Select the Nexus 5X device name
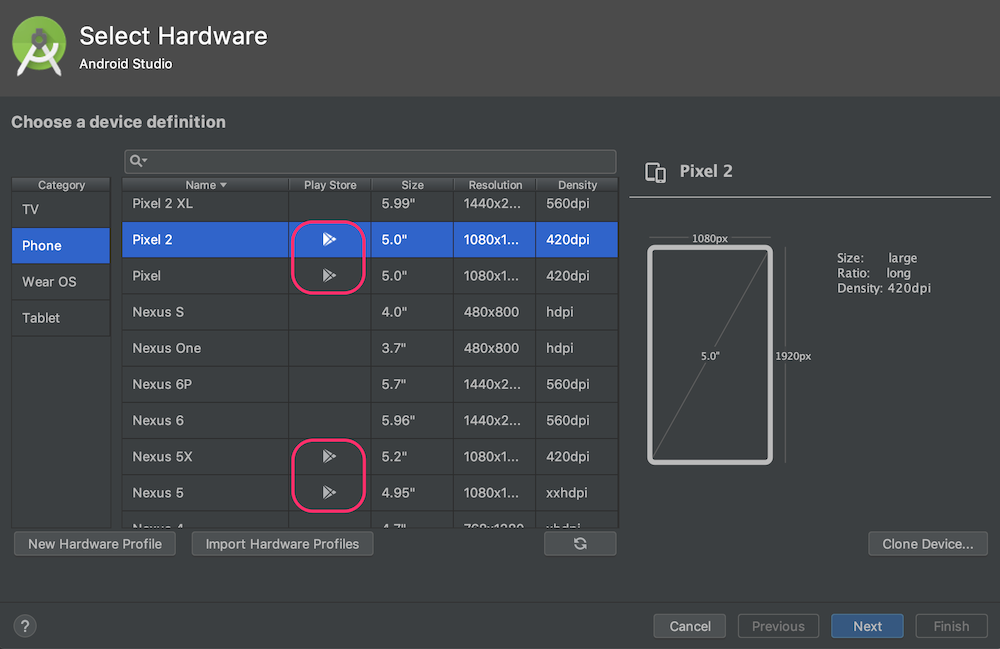Image resolution: width=1000 pixels, height=649 pixels. click(x=162, y=456)
